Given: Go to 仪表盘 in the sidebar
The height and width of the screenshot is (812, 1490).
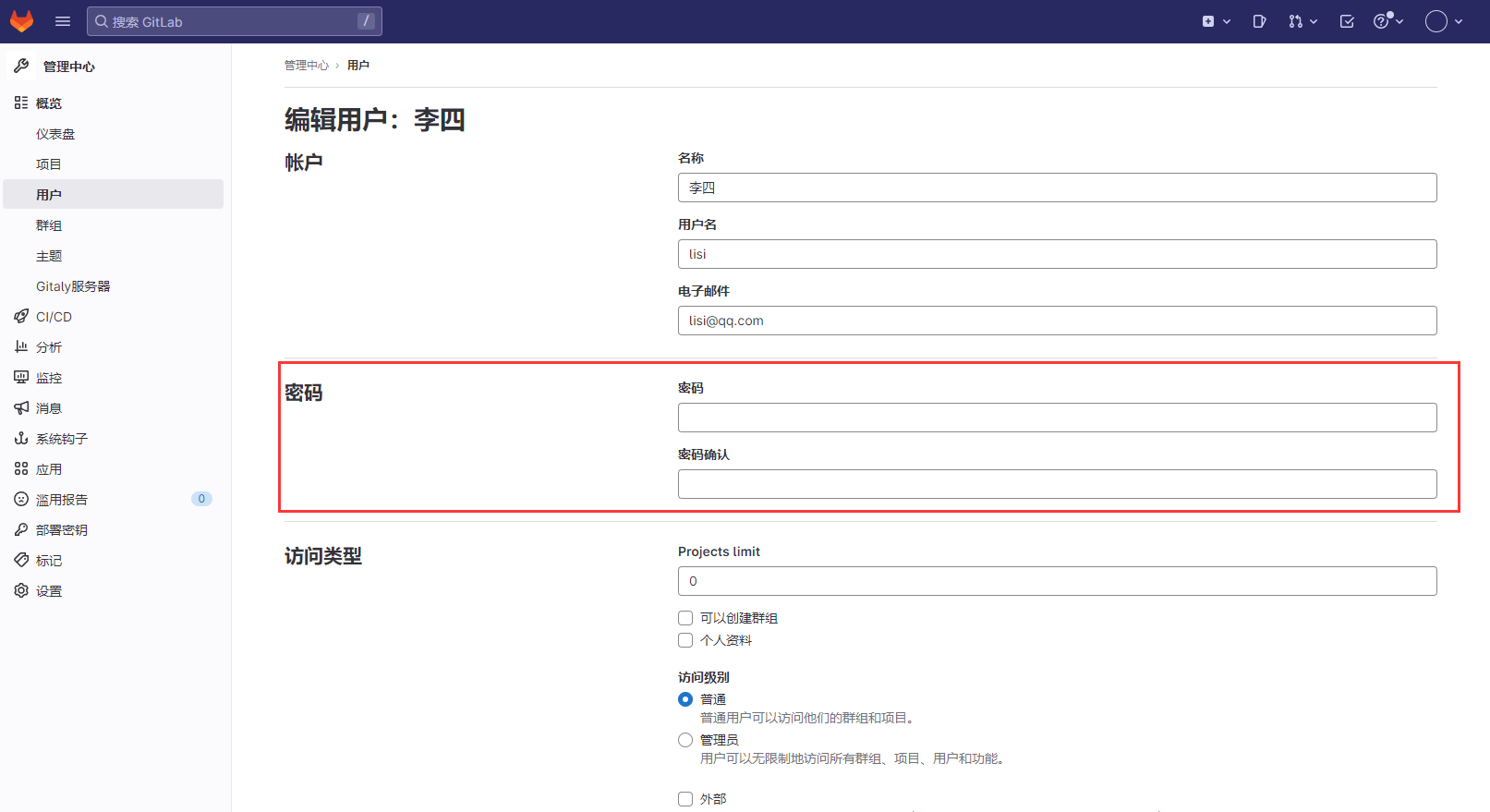Looking at the screenshot, I should [x=55, y=134].
